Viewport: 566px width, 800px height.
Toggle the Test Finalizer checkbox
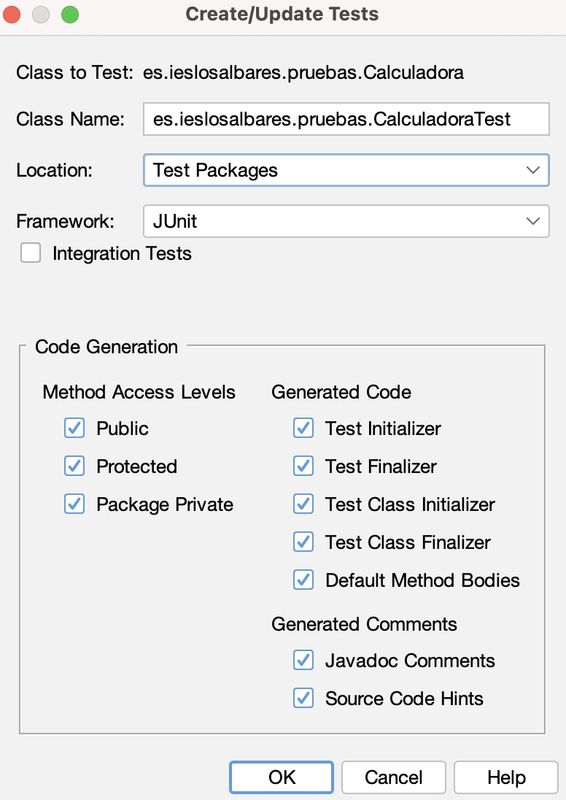(x=303, y=466)
